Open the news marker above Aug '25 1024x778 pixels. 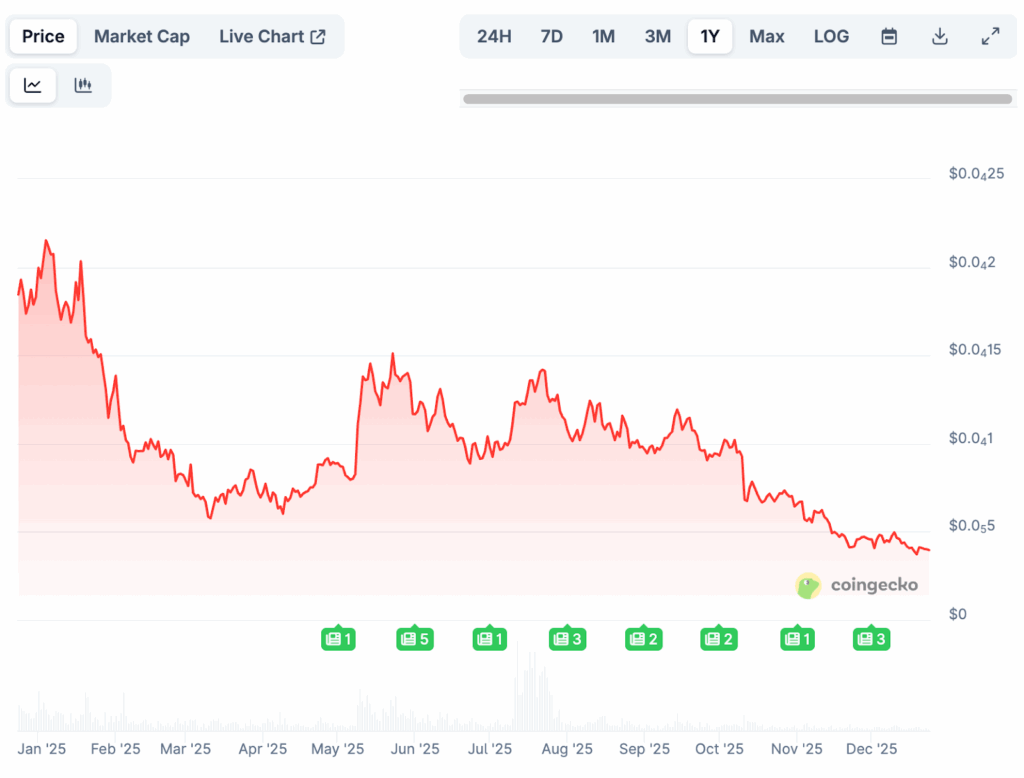click(567, 638)
